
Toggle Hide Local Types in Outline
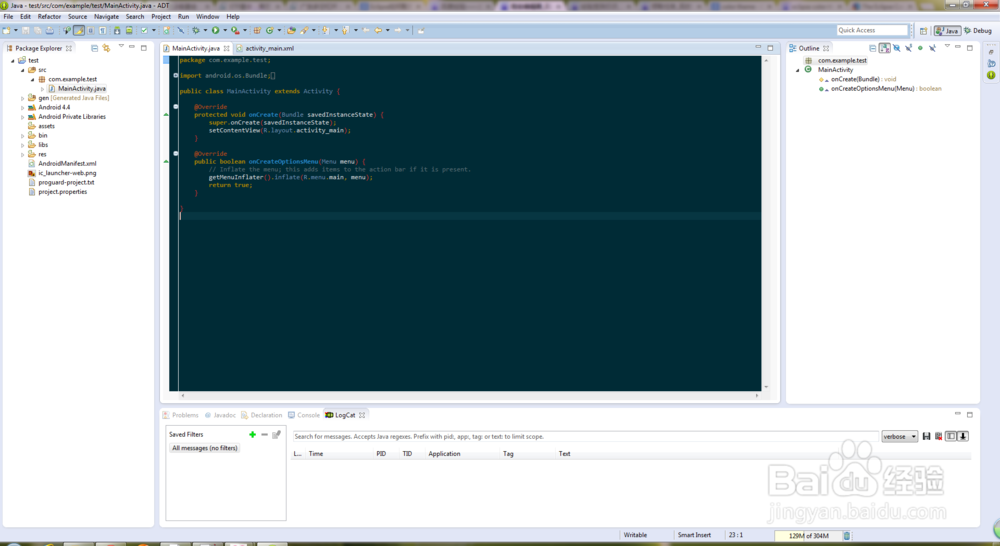(932, 48)
